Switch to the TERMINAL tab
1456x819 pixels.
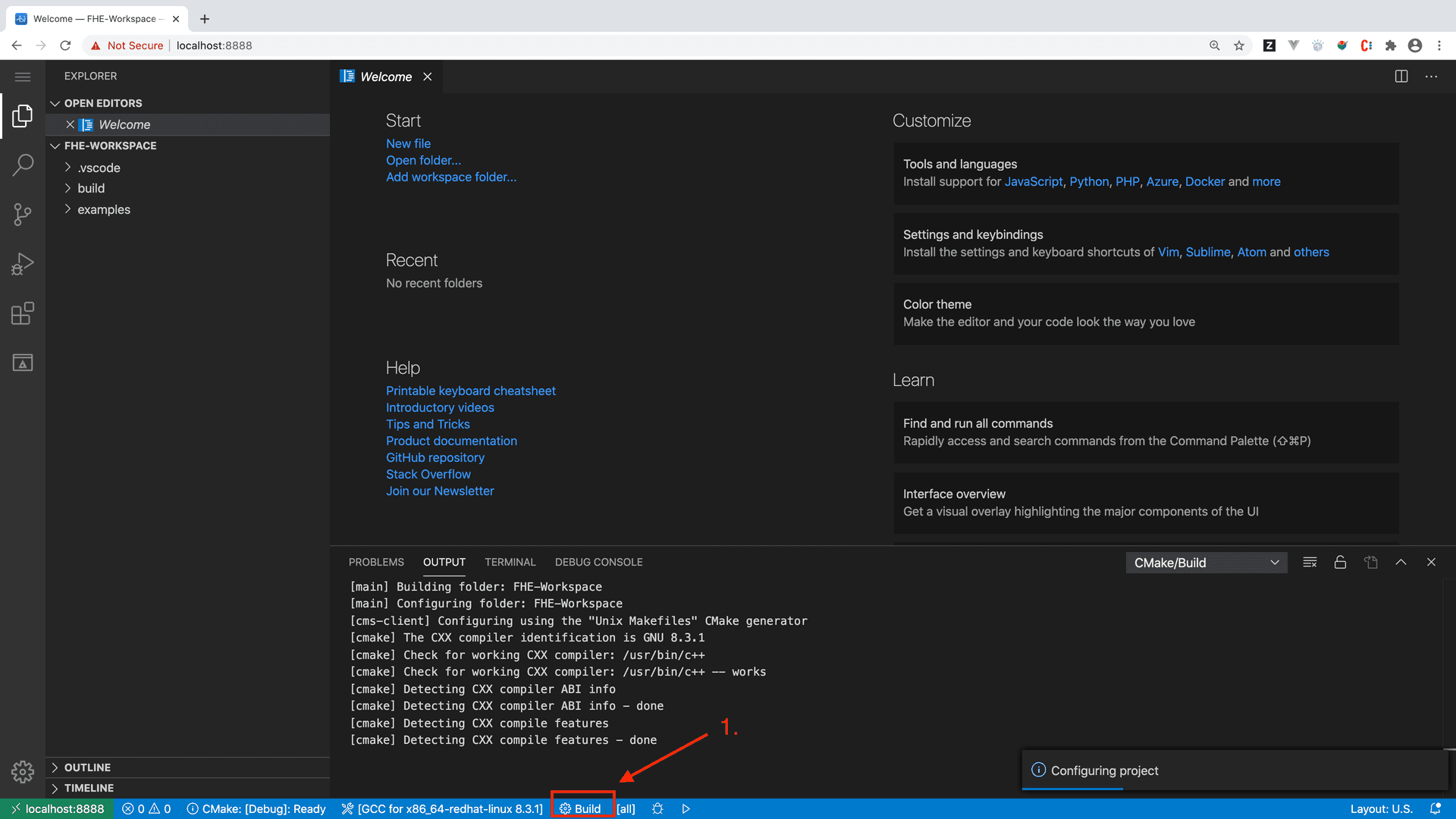click(510, 562)
